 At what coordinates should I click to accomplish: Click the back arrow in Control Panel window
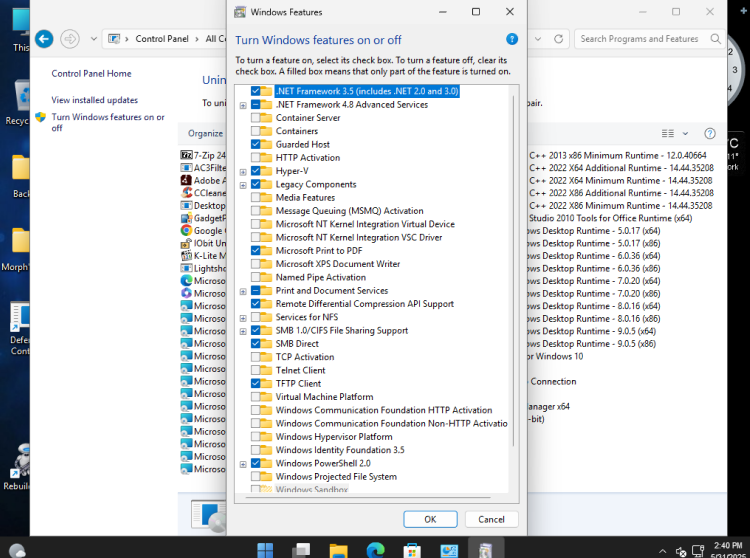click(x=44, y=39)
